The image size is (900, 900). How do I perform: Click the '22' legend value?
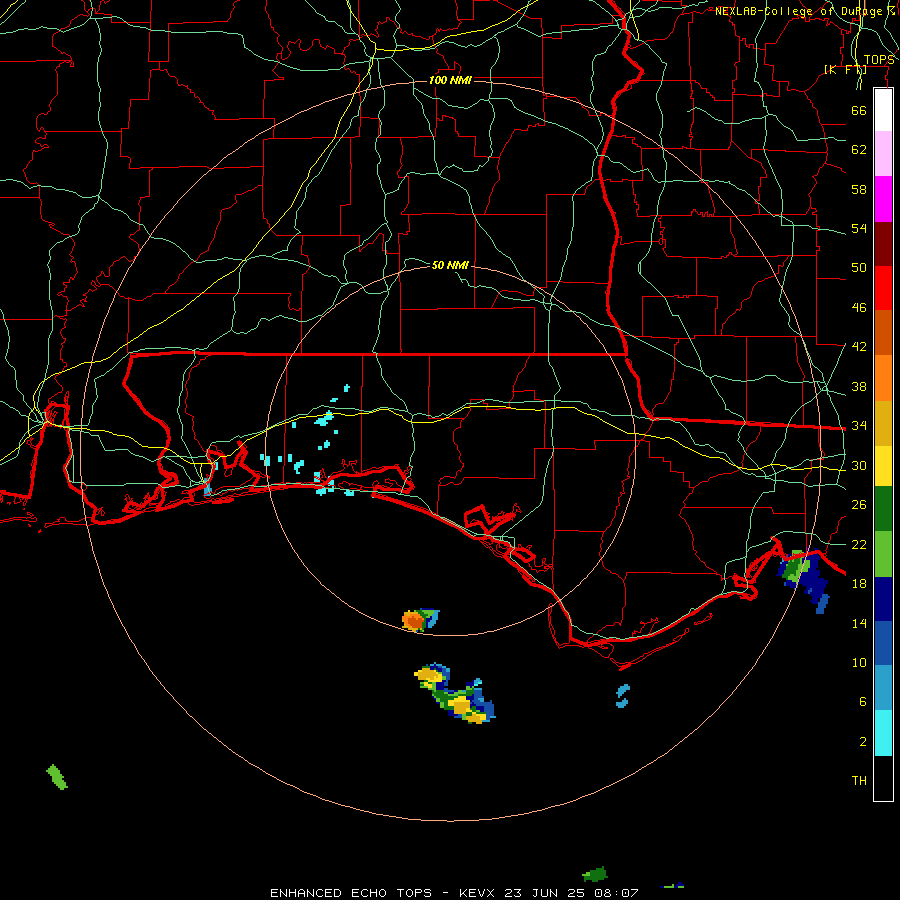[859, 544]
